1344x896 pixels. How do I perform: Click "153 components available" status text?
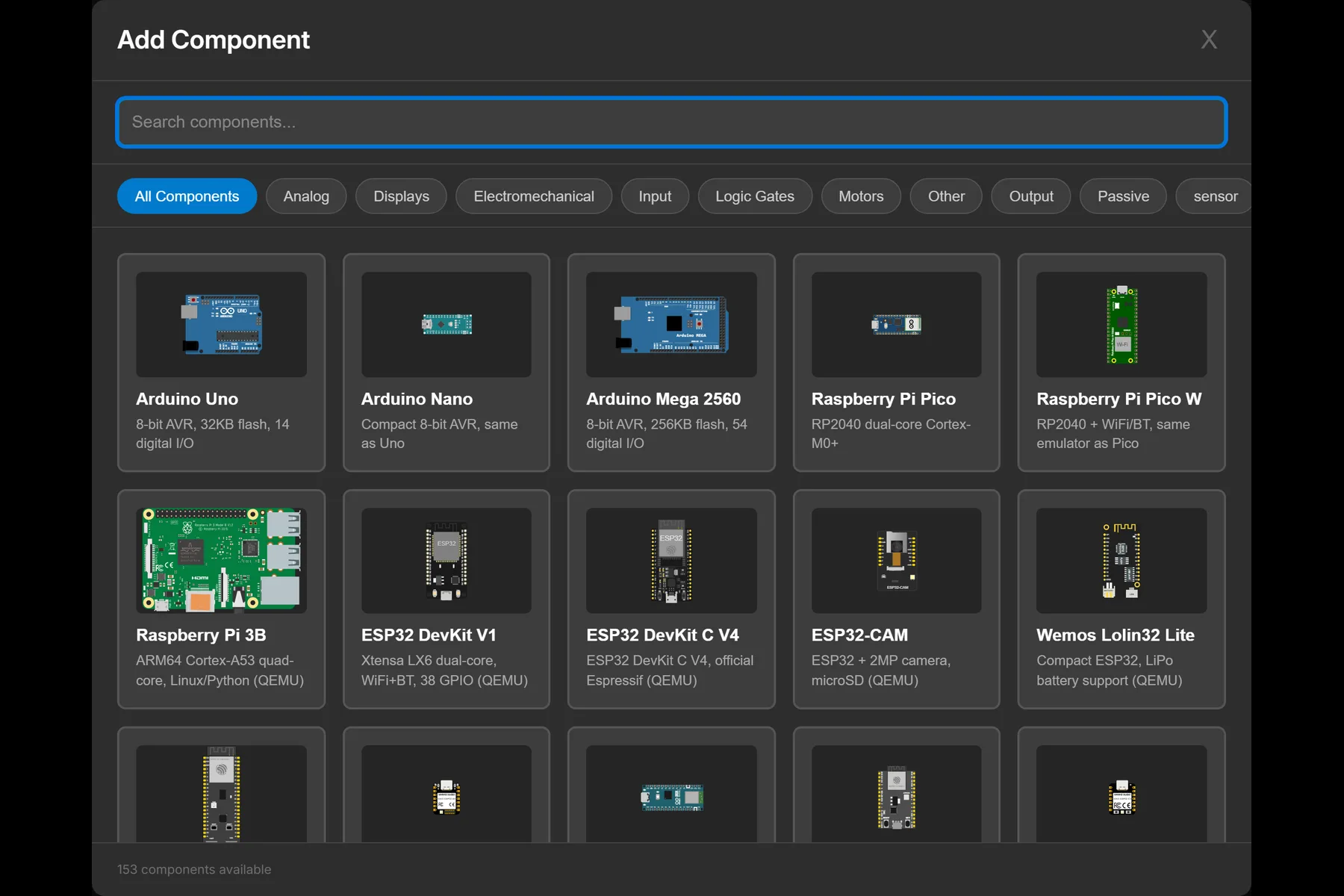[194, 870]
